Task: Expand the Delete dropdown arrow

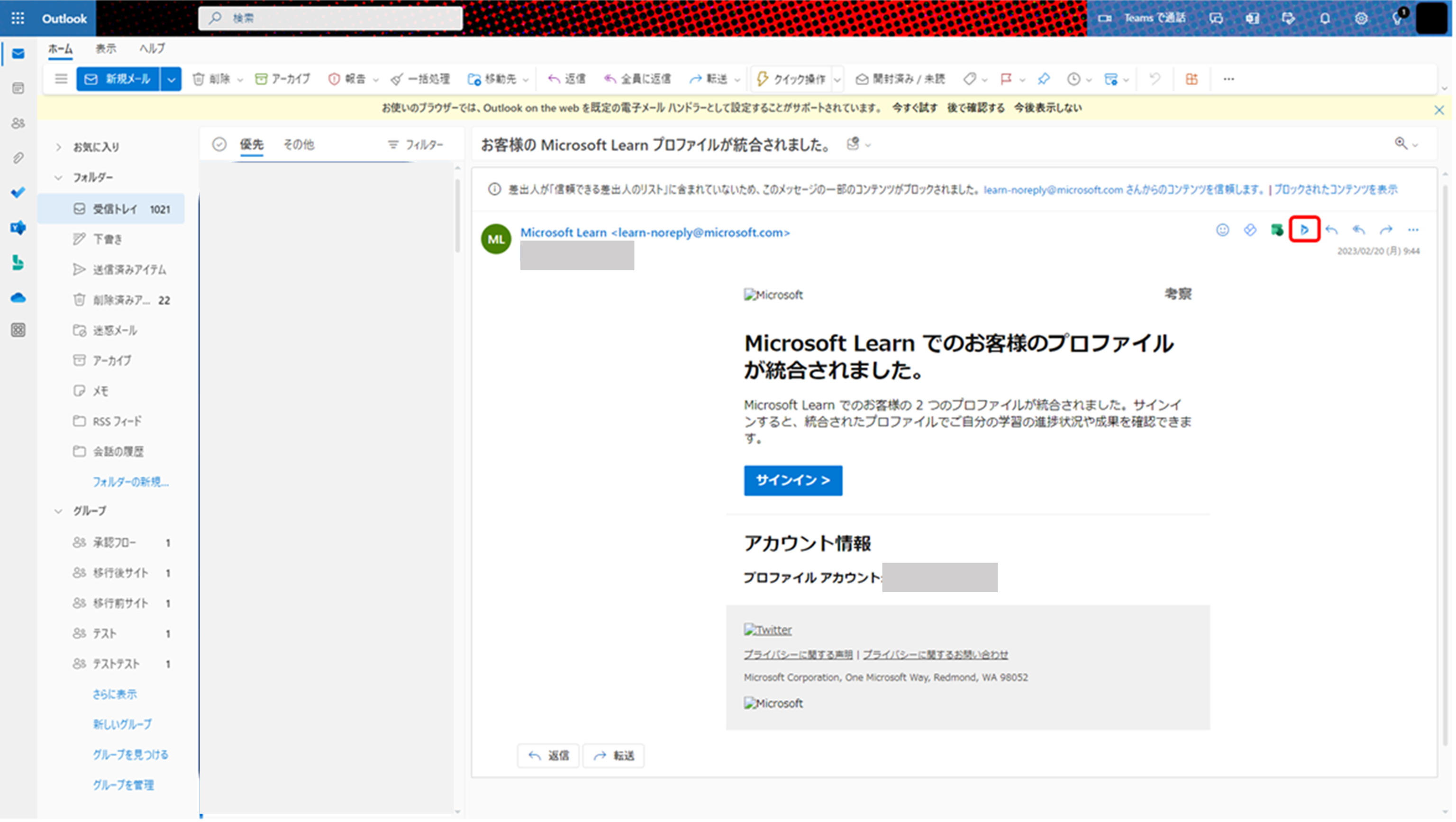Action: 240,80
